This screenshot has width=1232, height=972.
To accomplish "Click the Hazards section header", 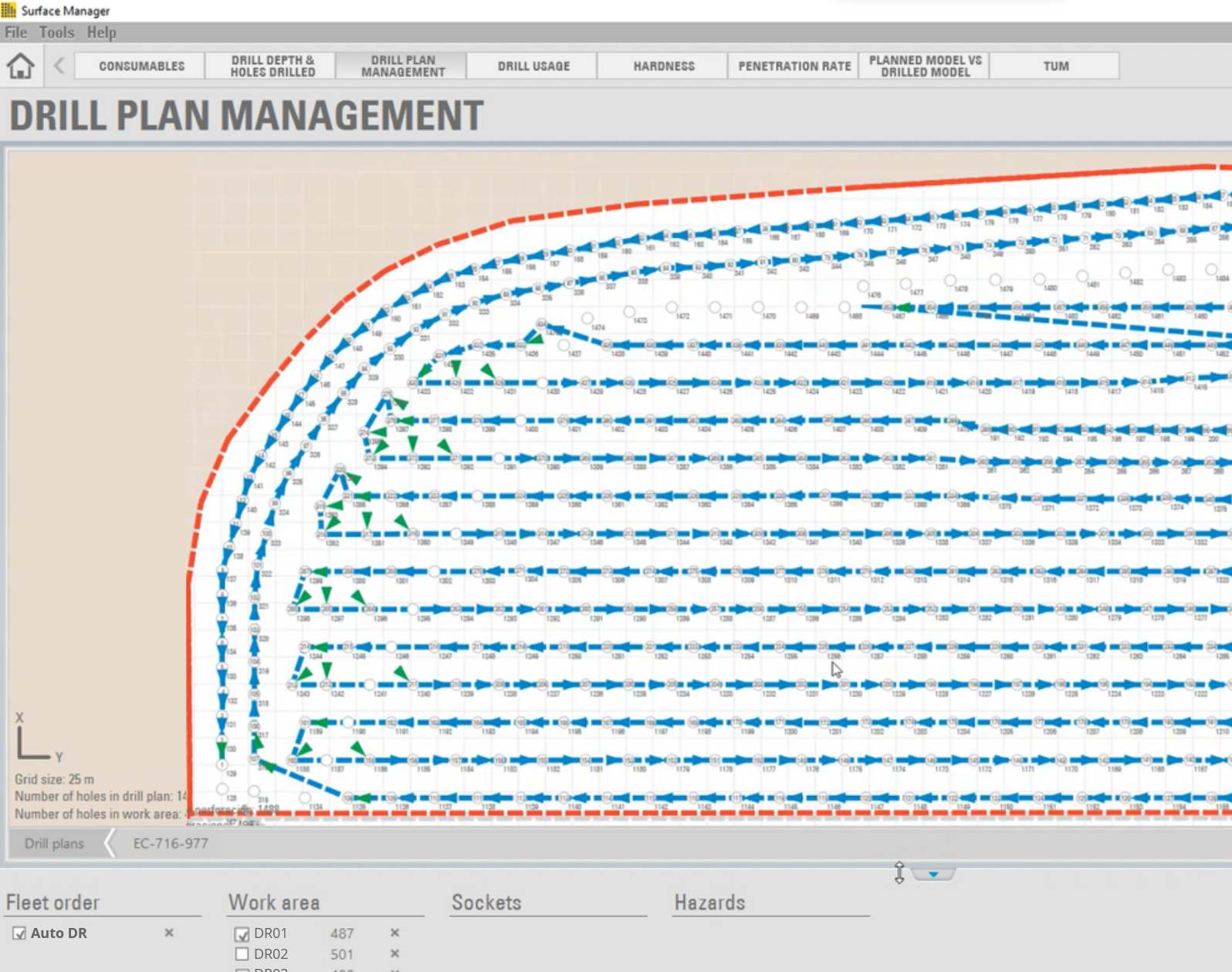I will point(709,903).
